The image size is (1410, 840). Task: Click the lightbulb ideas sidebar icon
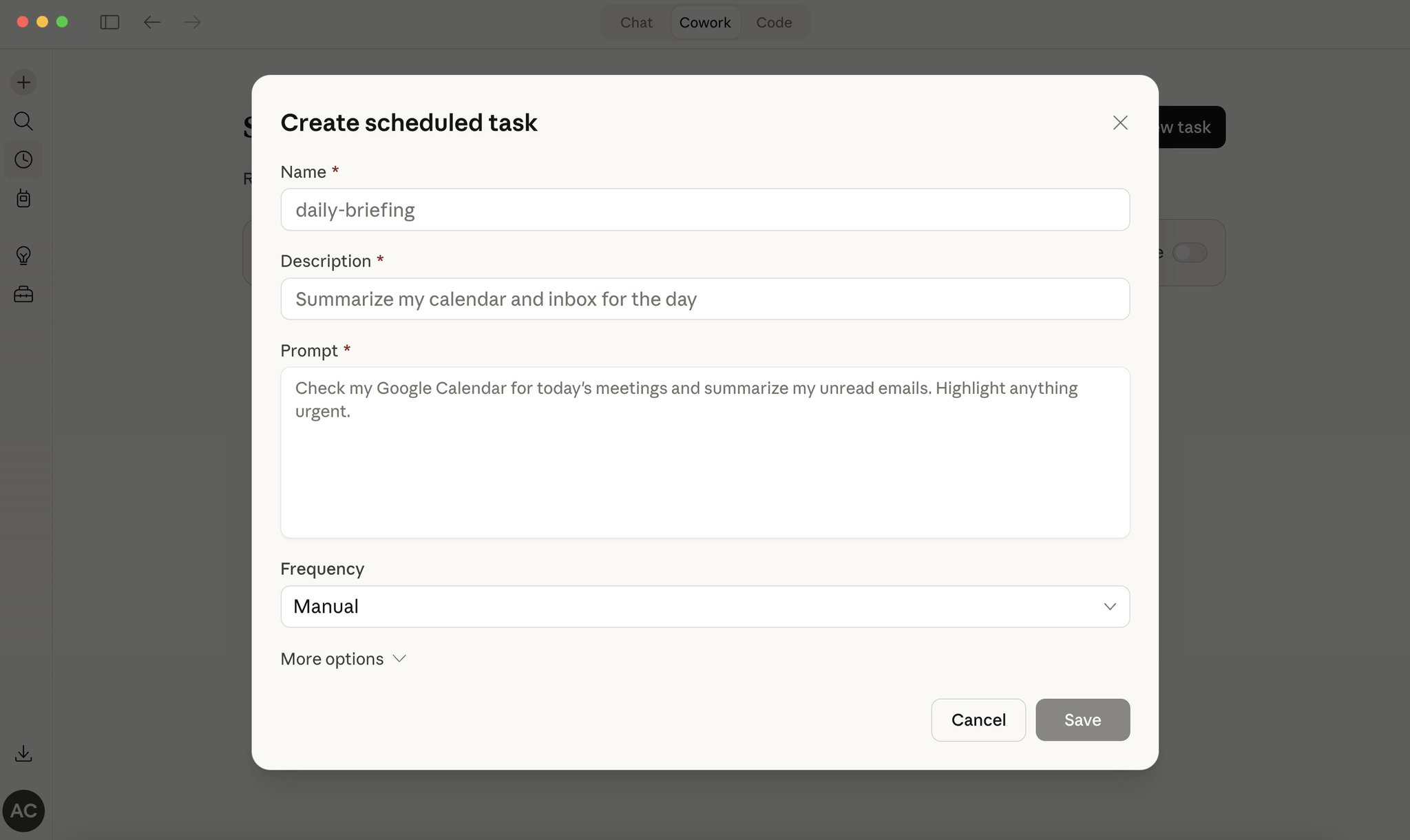23,255
